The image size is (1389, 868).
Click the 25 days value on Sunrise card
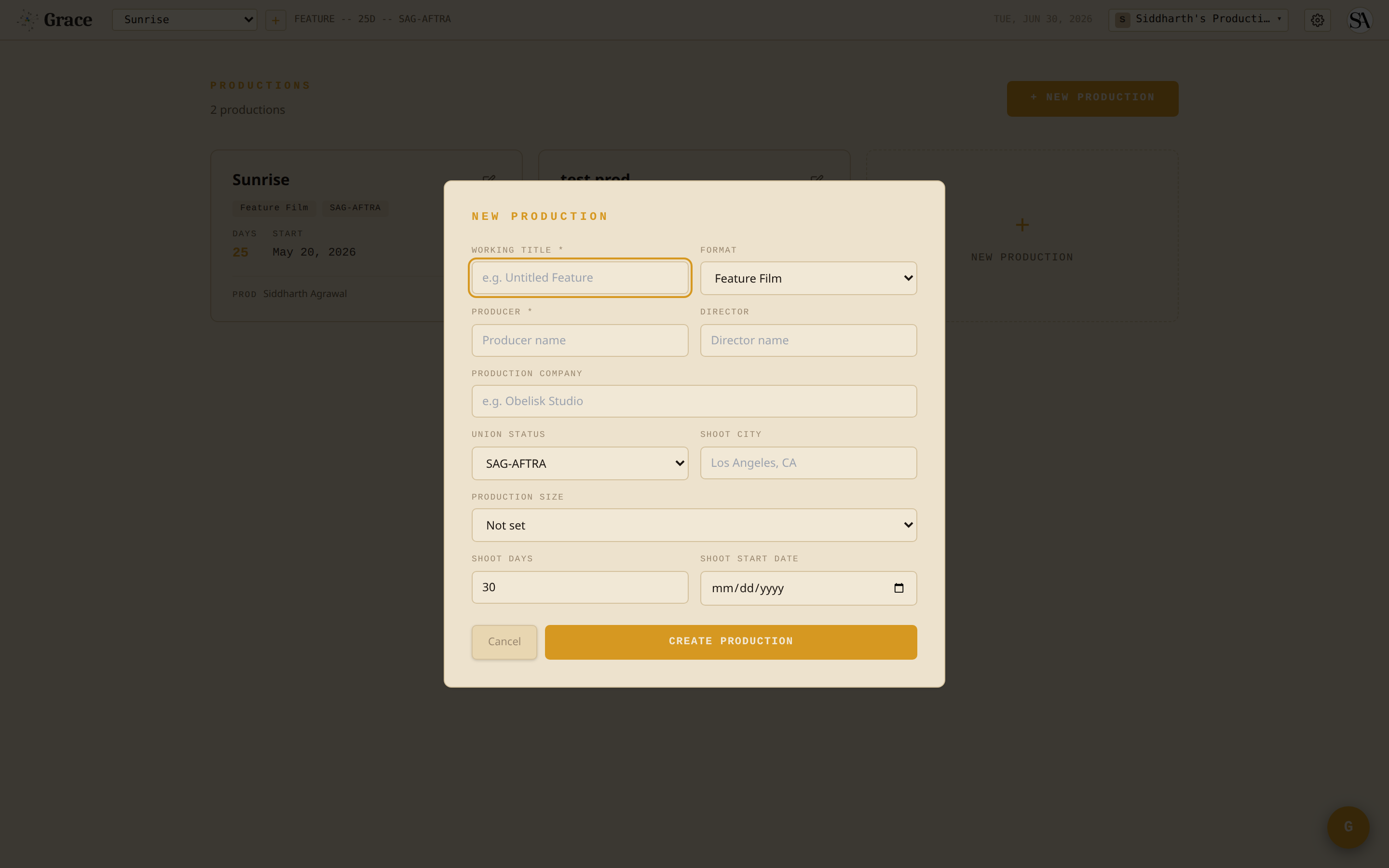[x=241, y=252]
